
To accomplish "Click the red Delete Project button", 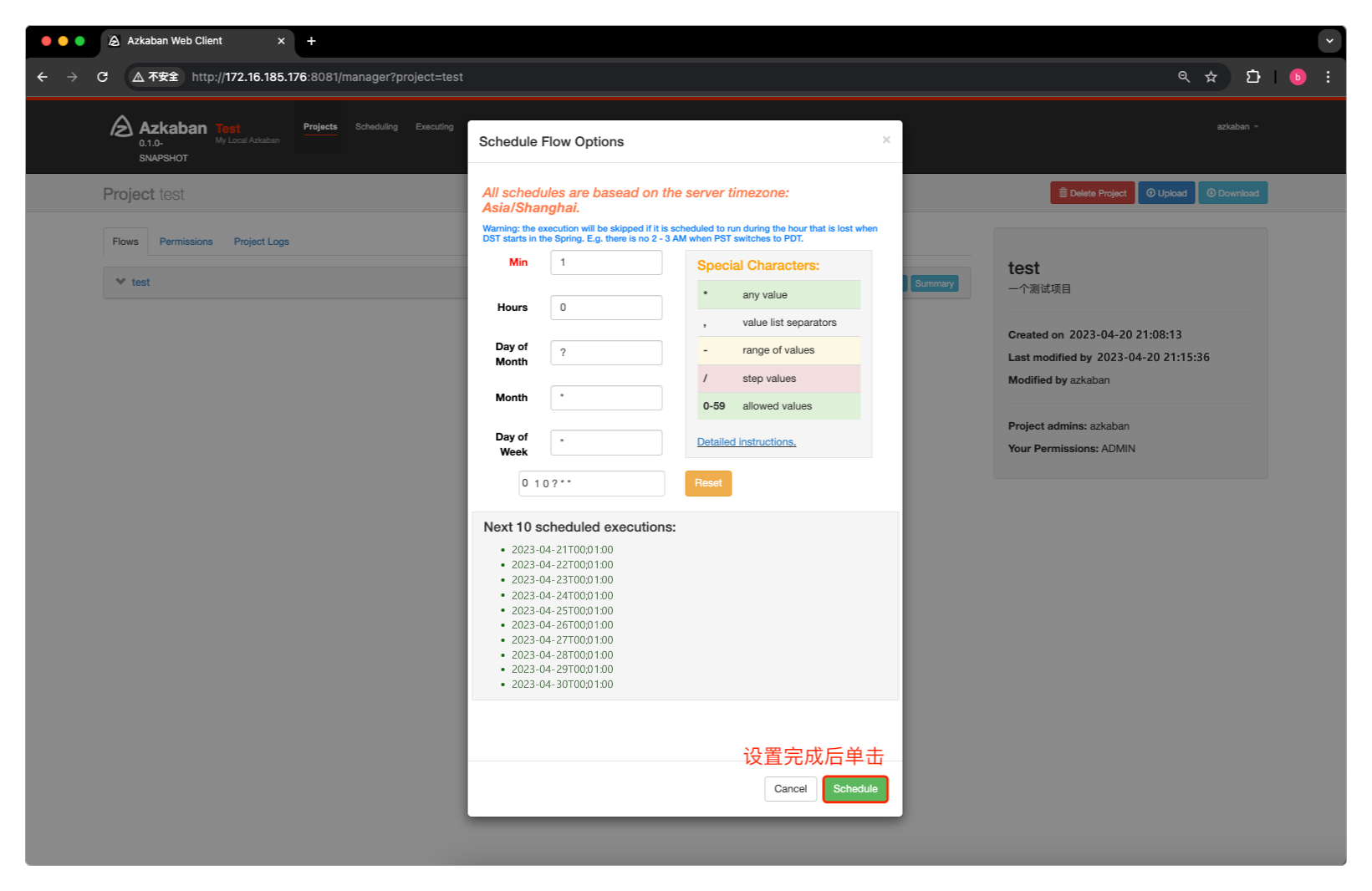I will pos(1092,193).
